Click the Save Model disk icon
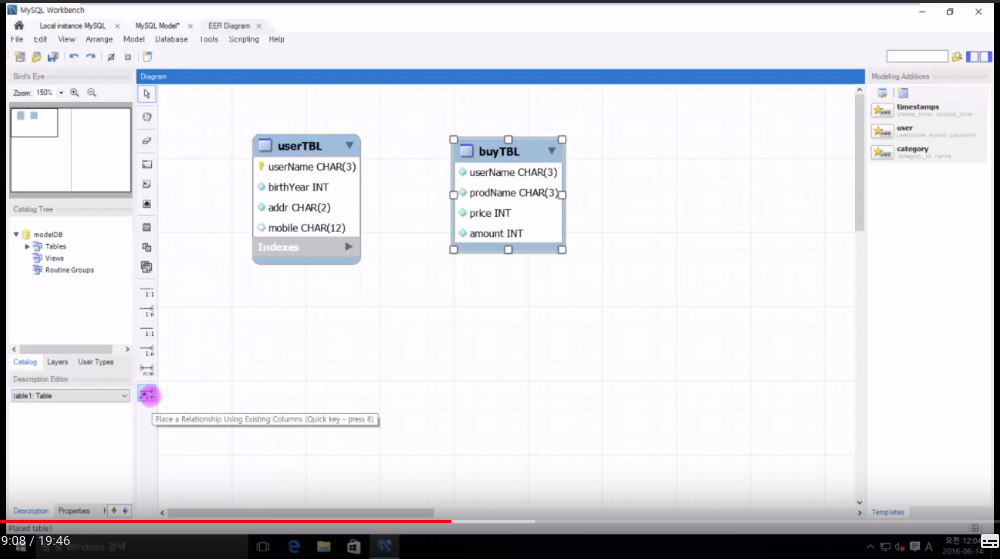The height and width of the screenshot is (560, 1000). pyautogui.click(x=53, y=57)
